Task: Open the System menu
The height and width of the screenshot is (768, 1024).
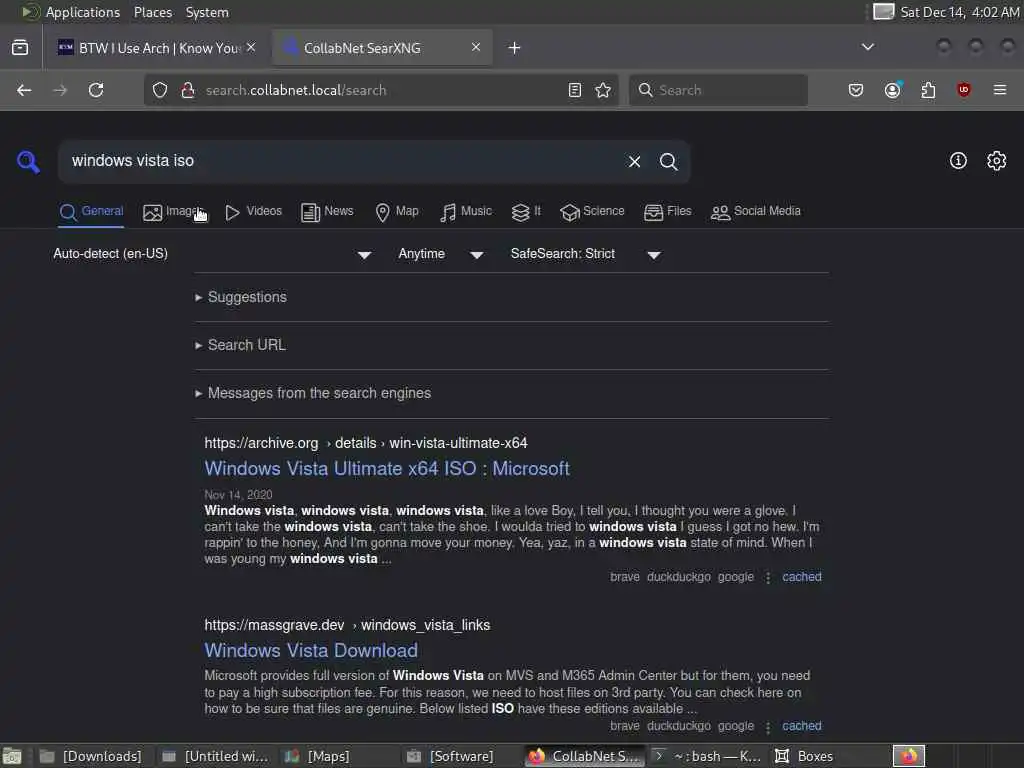Action: pos(207,12)
